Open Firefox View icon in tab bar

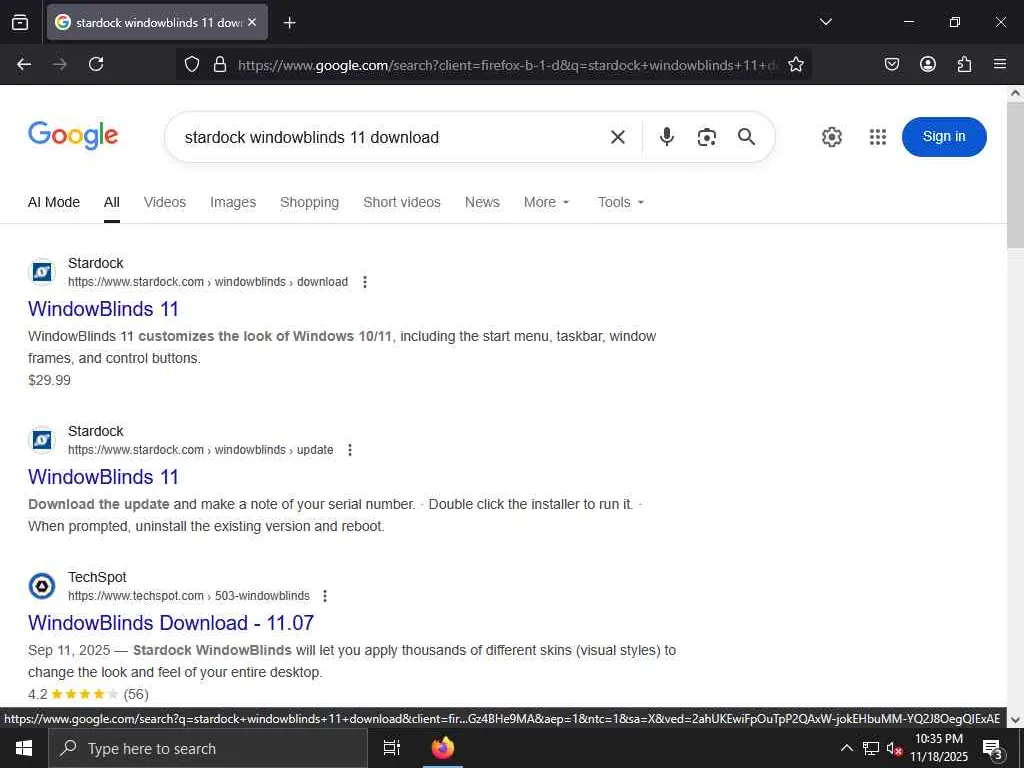pos(20,22)
